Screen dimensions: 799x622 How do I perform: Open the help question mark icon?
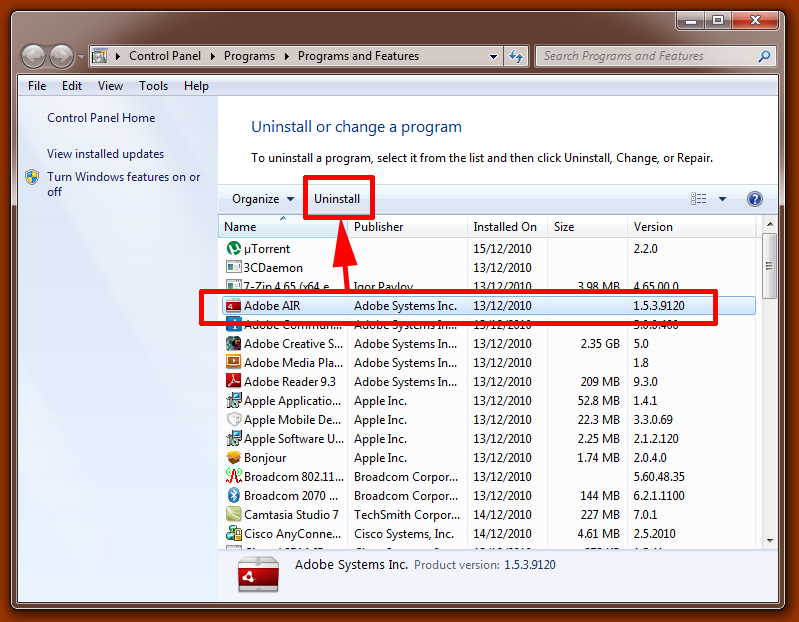tap(754, 199)
